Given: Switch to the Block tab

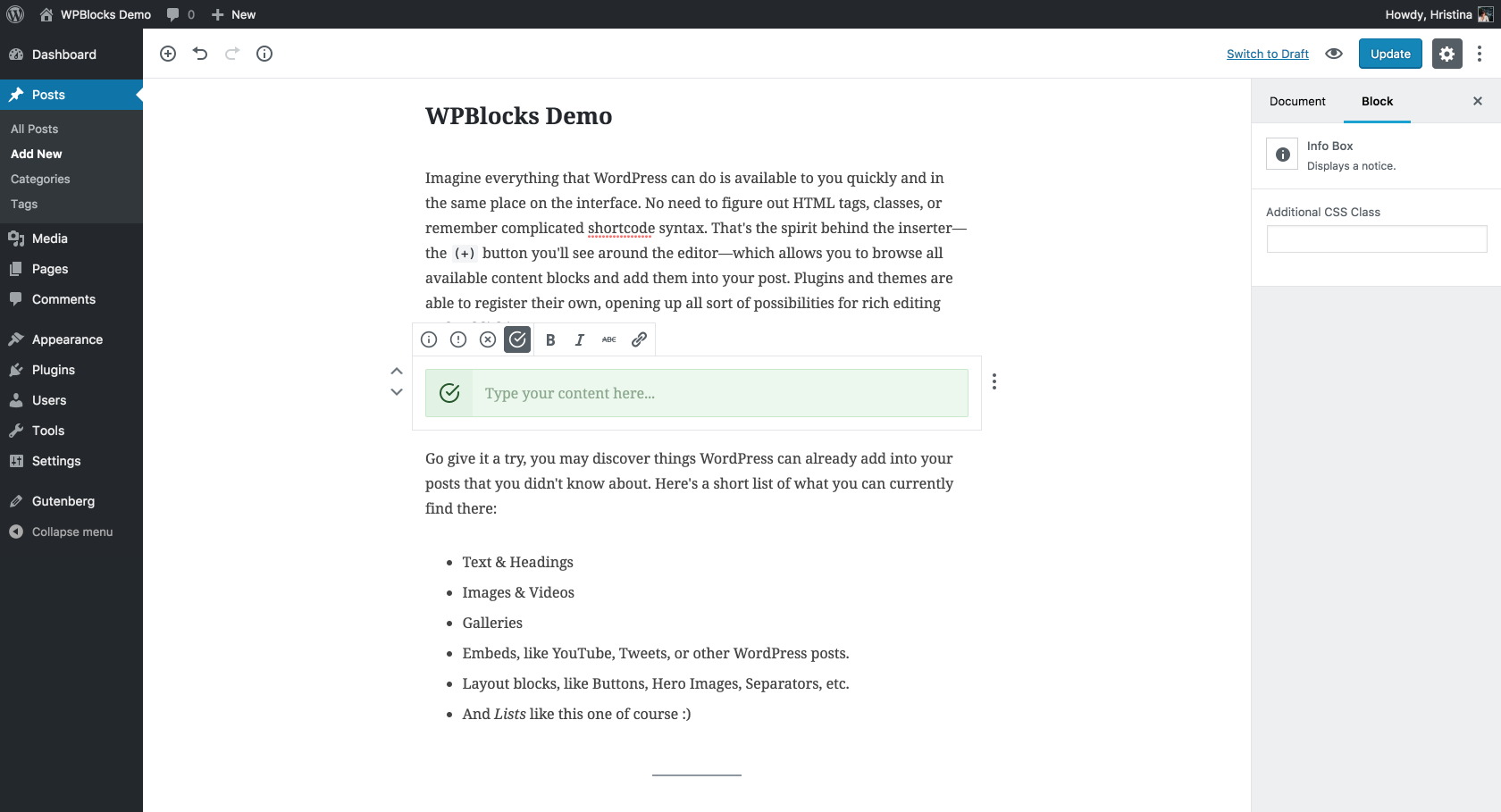Looking at the screenshot, I should (x=1377, y=101).
